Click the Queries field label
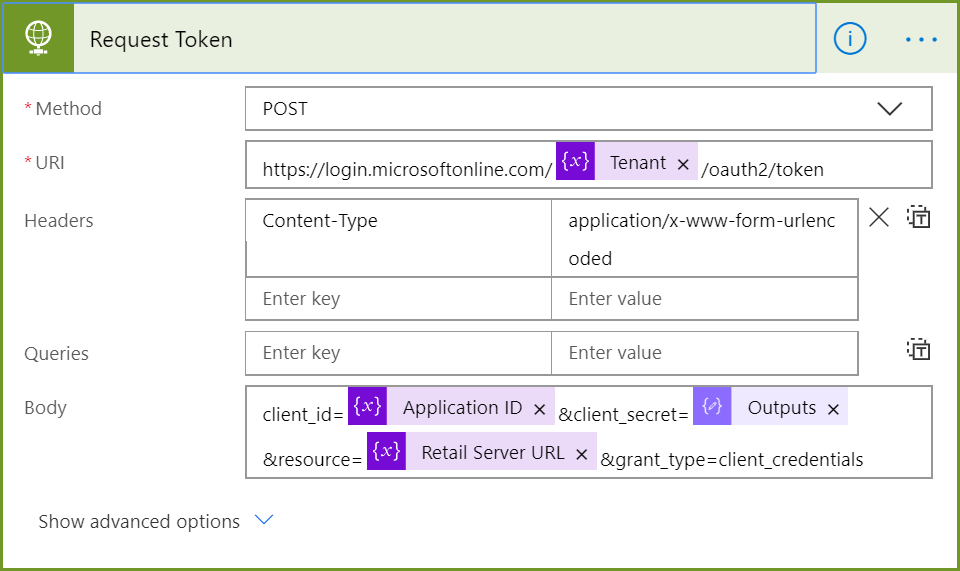 [x=56, y=354]
